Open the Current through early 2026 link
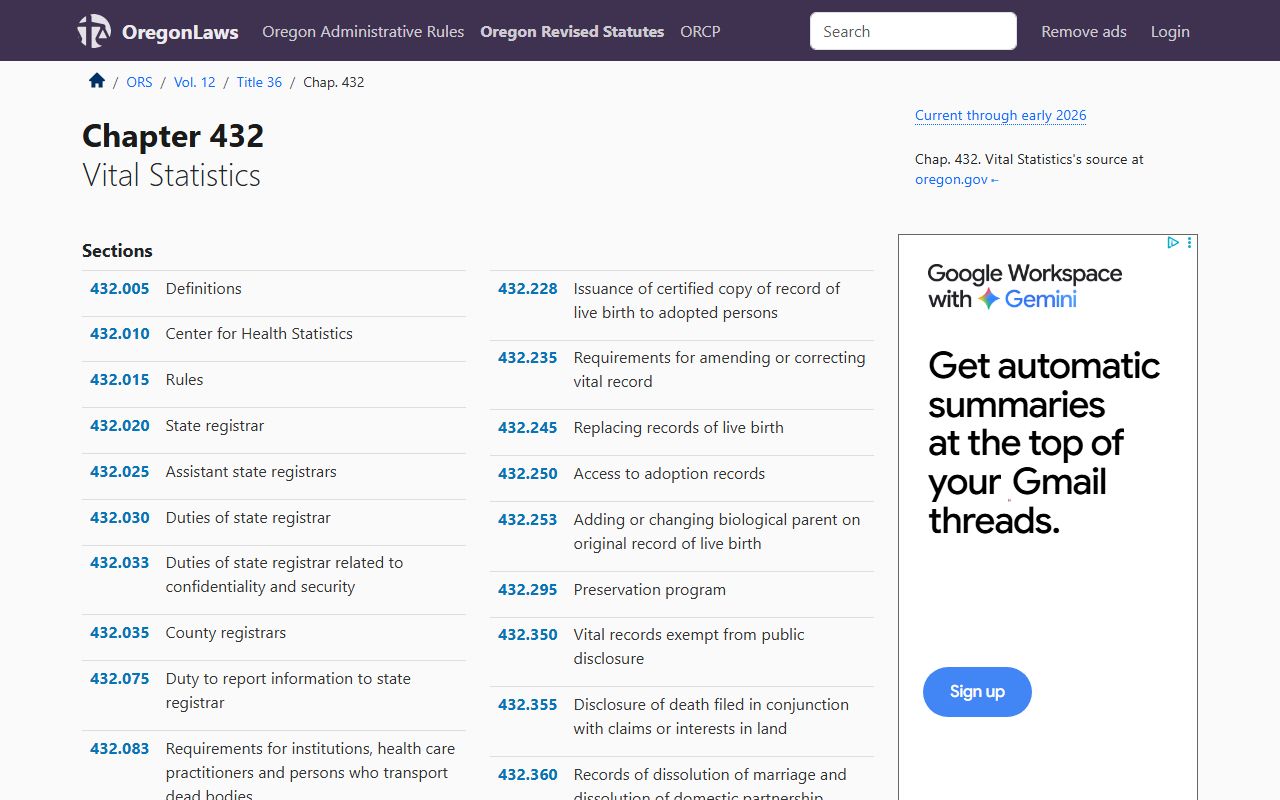Image resolution: width=1280 pixels, height=800 pixels. (1000, 115)
